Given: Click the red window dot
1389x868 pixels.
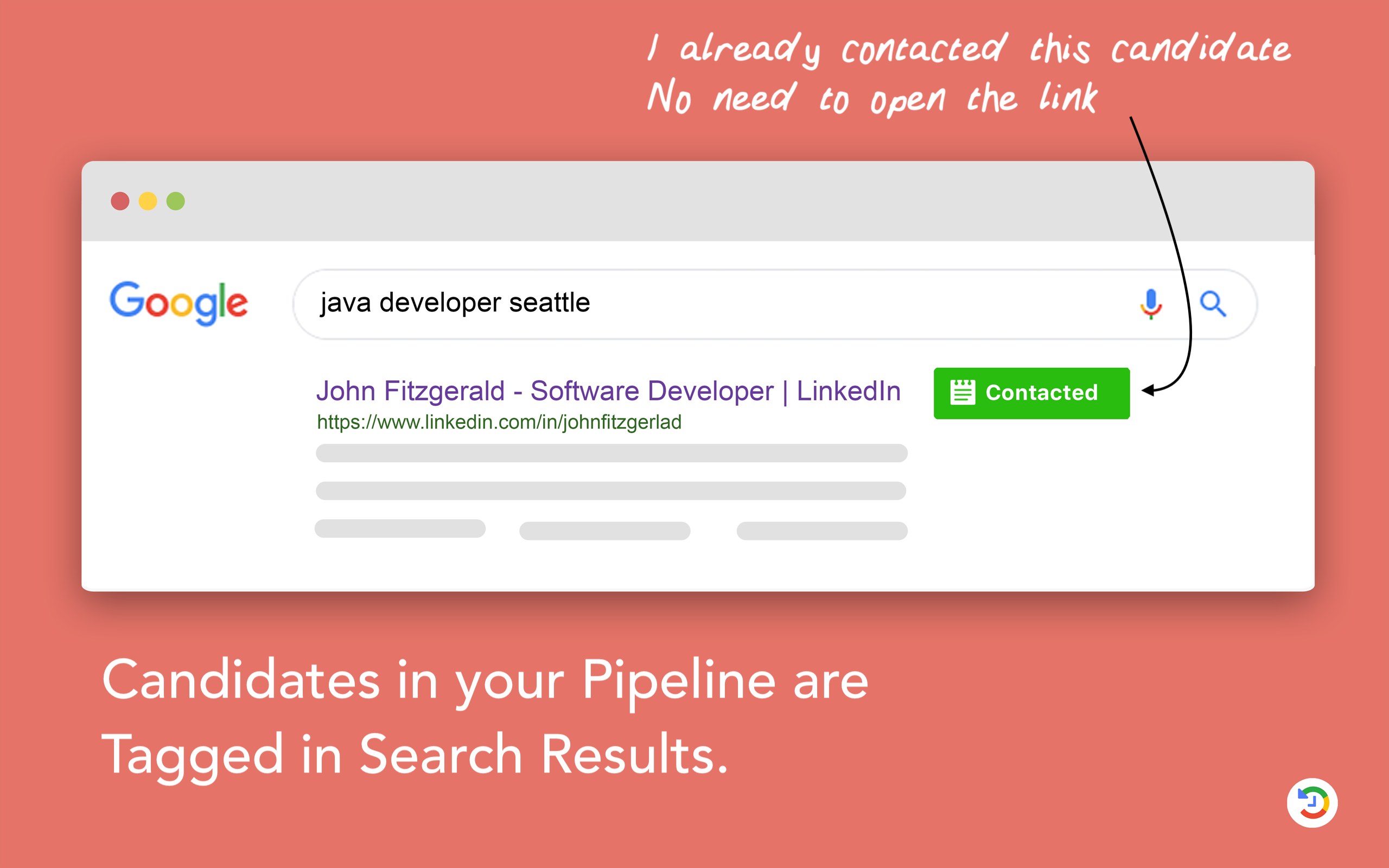Looking at the screenshot, I should pos(120,201).
